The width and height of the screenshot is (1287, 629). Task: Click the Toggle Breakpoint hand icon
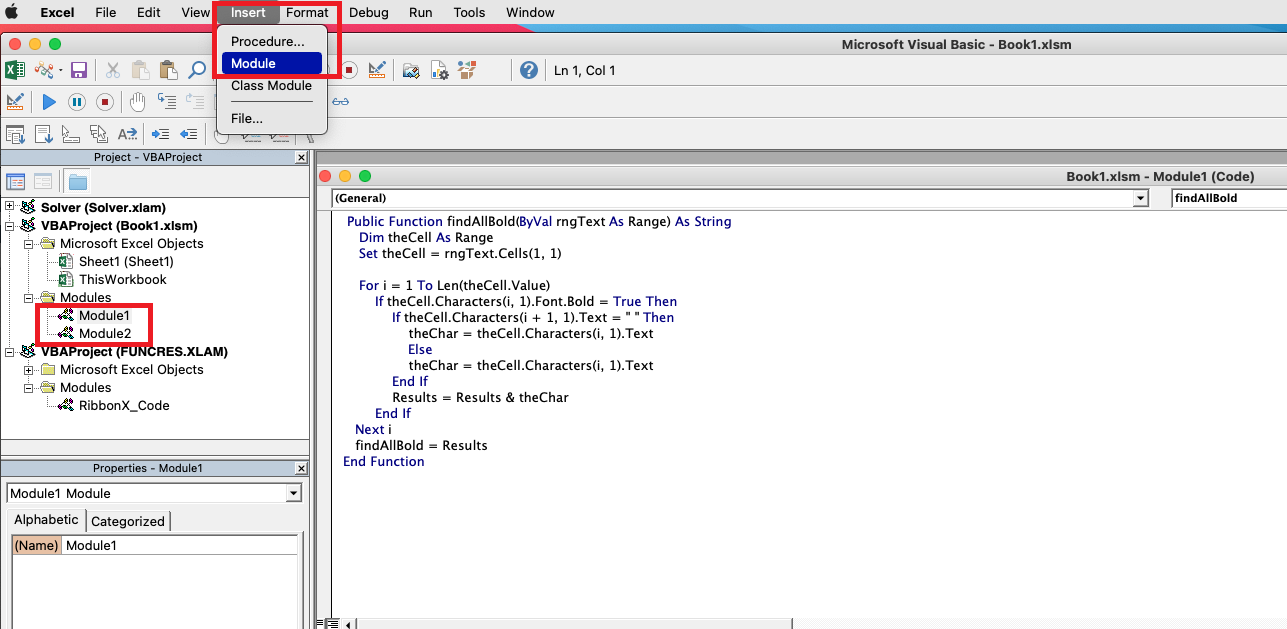pos(138,101)
